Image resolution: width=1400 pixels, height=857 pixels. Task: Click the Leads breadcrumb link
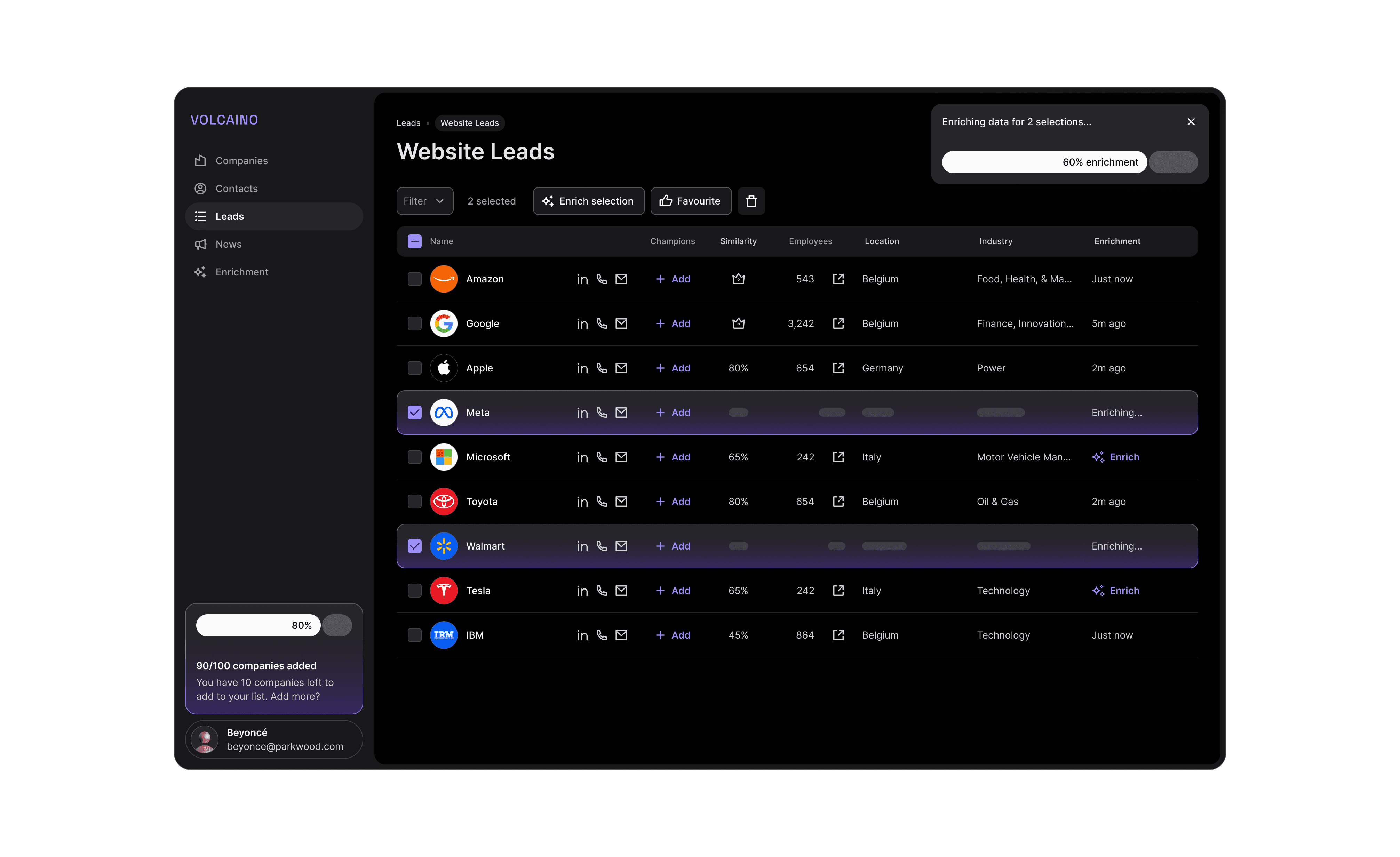click(x=408, y=123)
